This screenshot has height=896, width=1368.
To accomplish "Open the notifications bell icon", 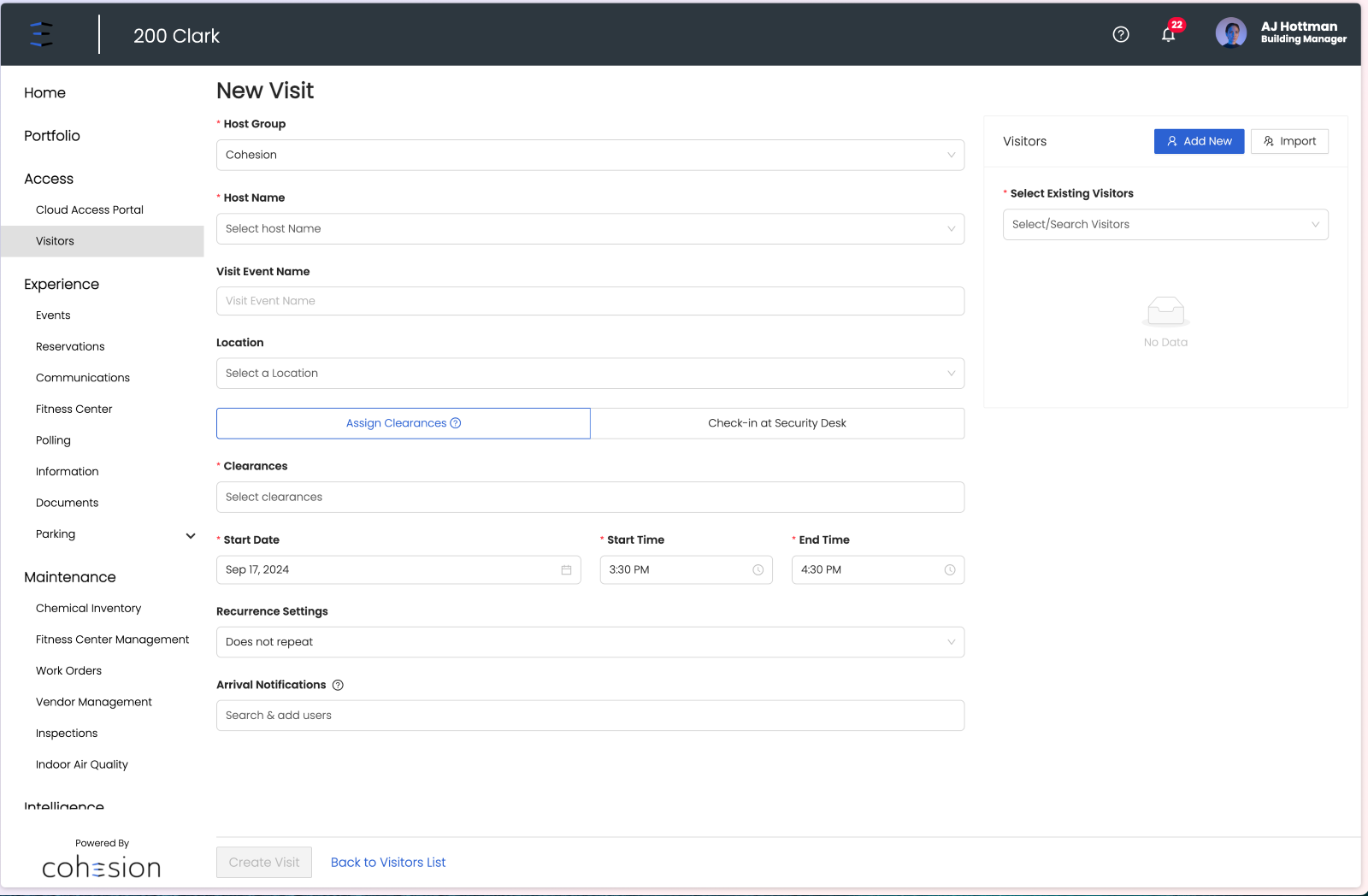I will [x=1169, y=34].
